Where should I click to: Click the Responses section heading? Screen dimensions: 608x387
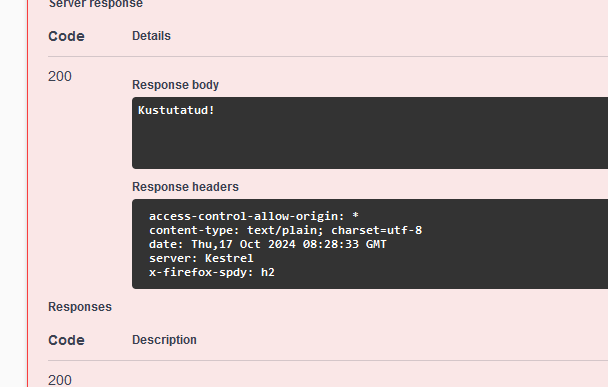click(80, 307)
